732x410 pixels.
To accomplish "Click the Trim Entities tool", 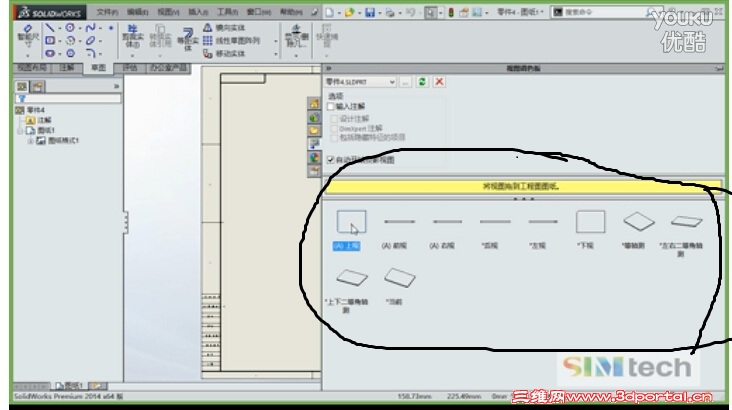I will coord(133,36).
